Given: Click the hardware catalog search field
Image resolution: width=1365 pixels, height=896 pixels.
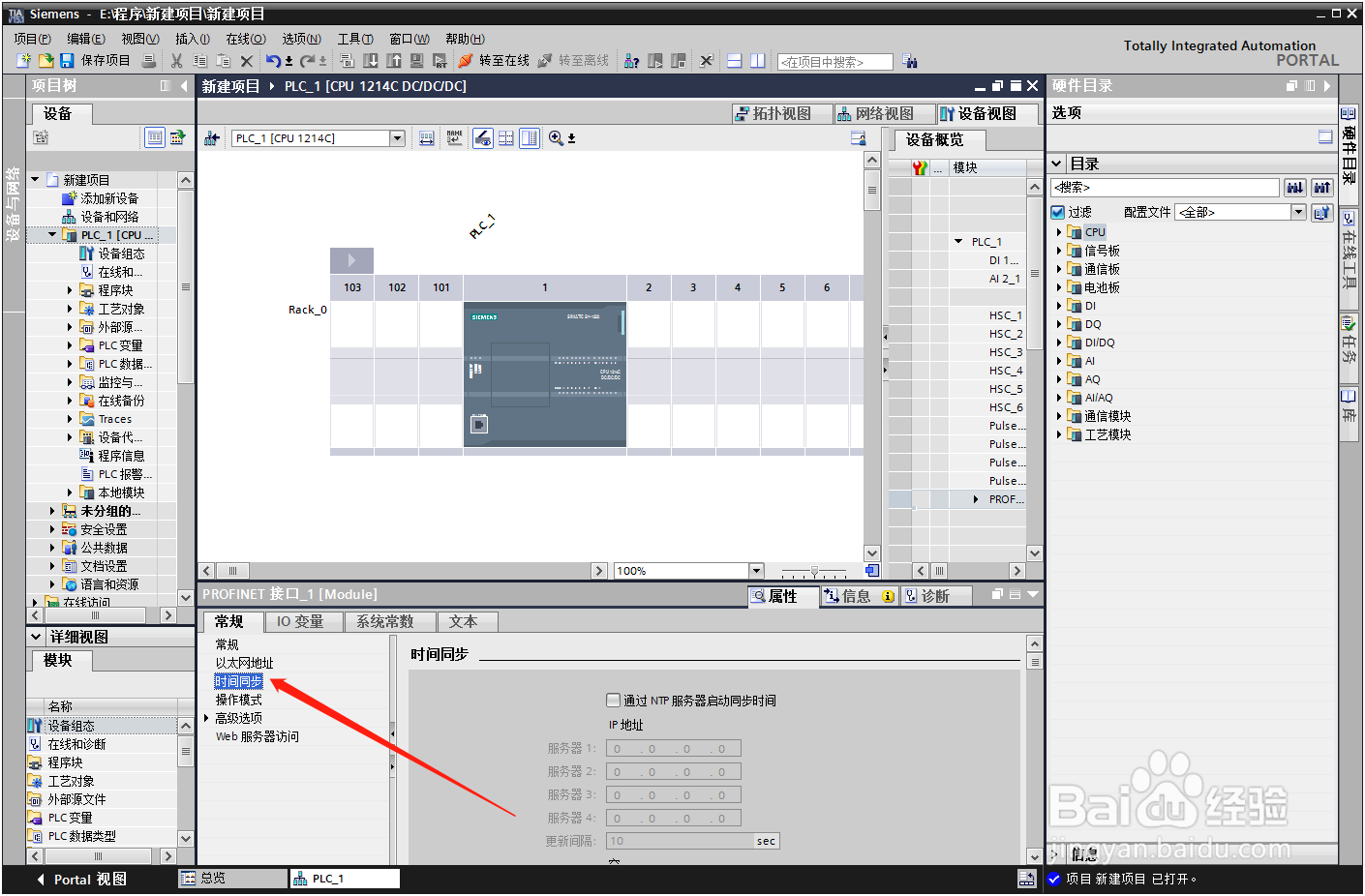Looking at the screenshot, I should click(1165, 187).
